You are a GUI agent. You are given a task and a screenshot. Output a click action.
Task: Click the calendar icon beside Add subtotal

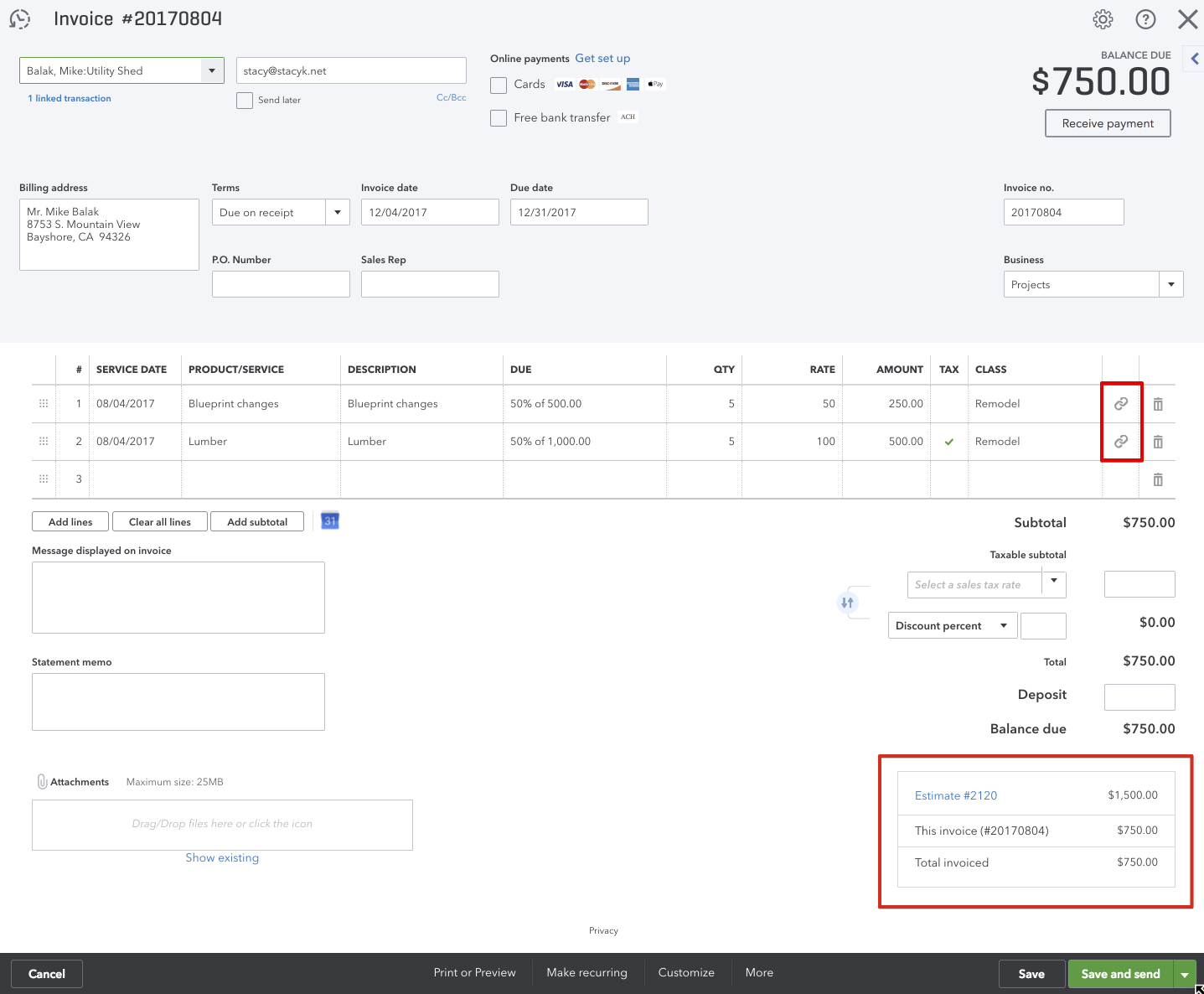click(330, 521)
